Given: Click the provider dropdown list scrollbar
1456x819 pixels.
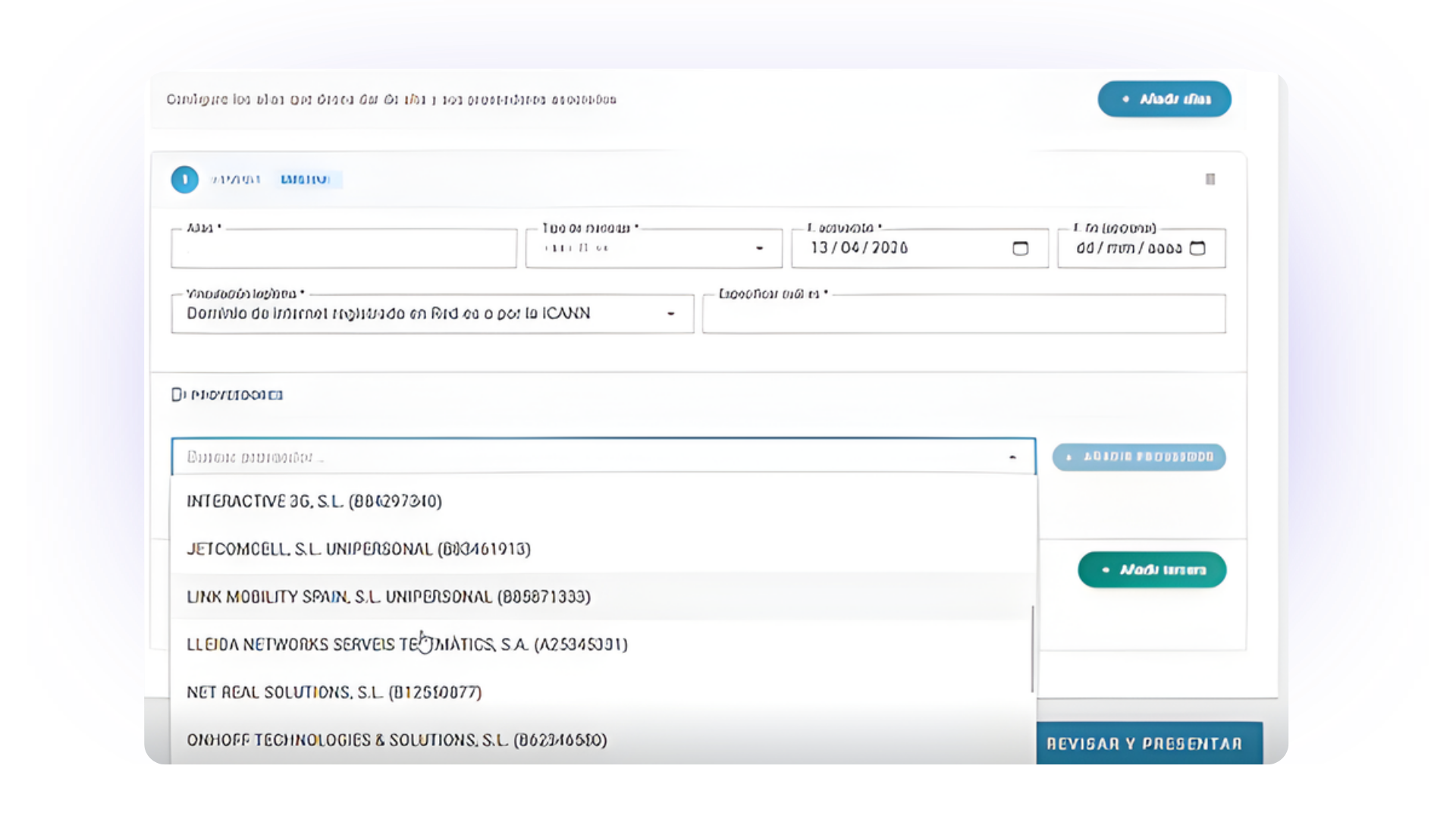Looking at the screenshot, I should click(1032, 649).
